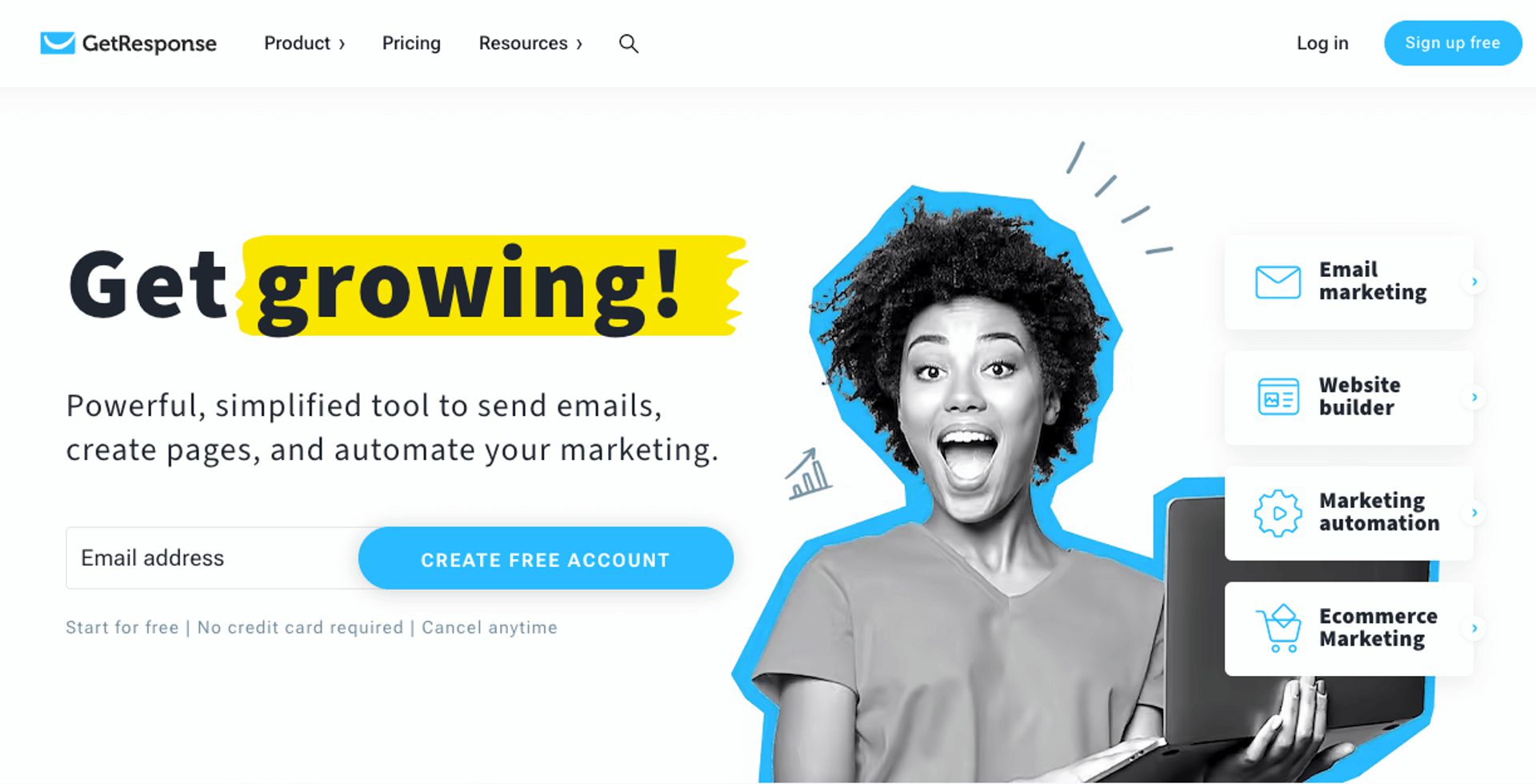Go to Log in
The width and height of the screenshot is (1536, 784).
[1322, 43]
